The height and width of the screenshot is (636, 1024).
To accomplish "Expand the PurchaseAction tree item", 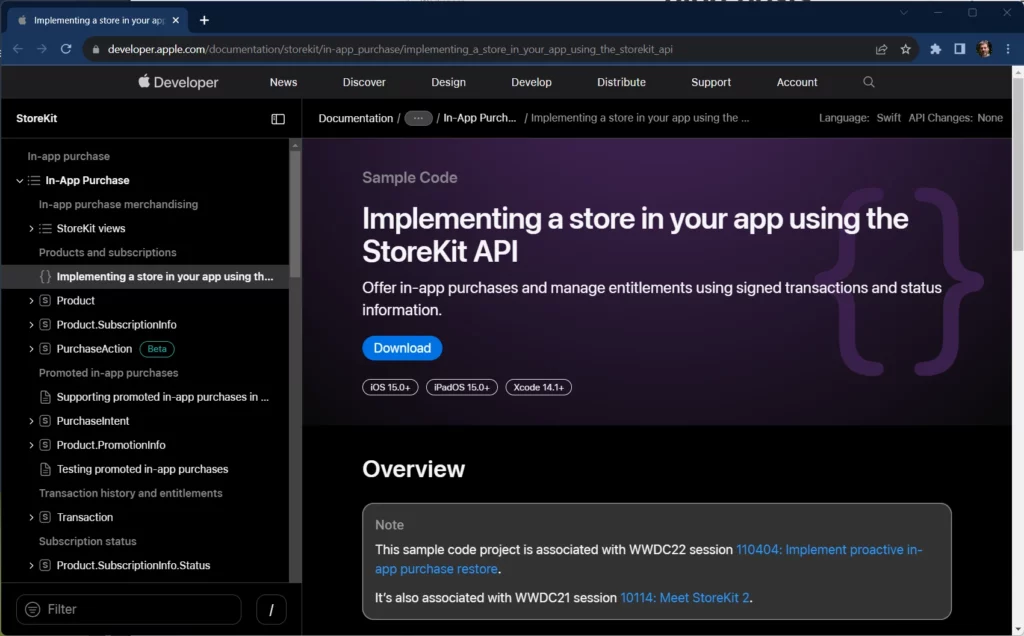I will click(x=31, y=349).
